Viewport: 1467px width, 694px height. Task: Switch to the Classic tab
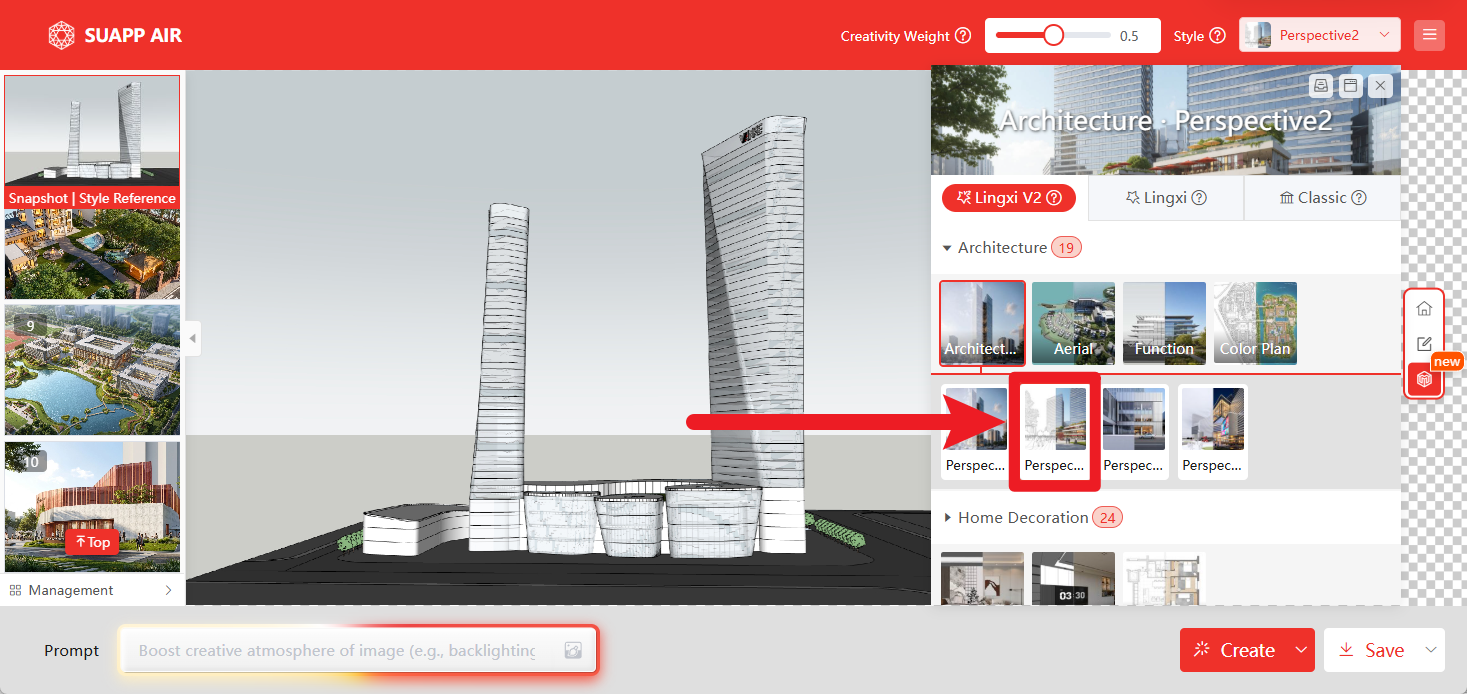coord(1322,198)
